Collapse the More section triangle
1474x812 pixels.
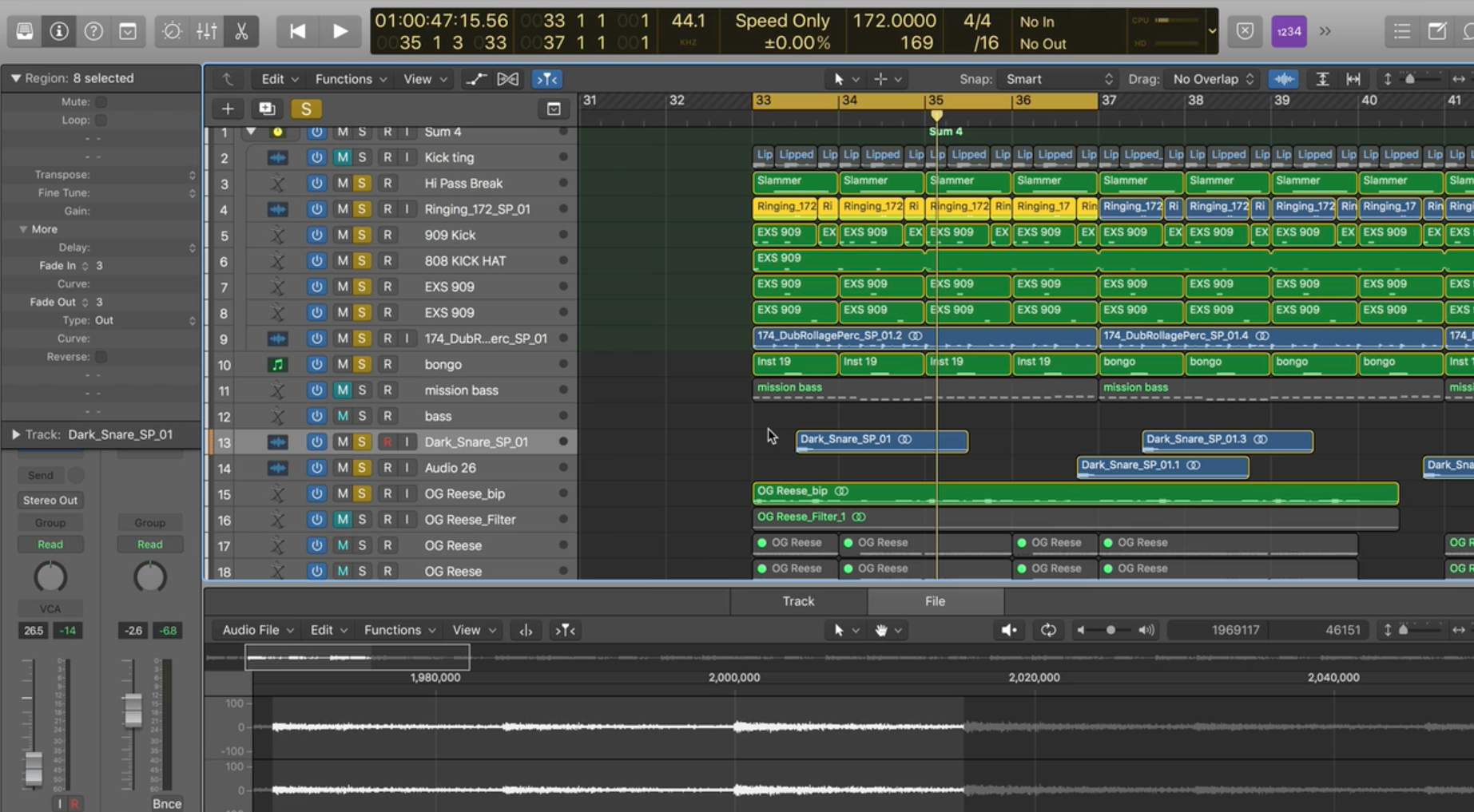(23, 229)
